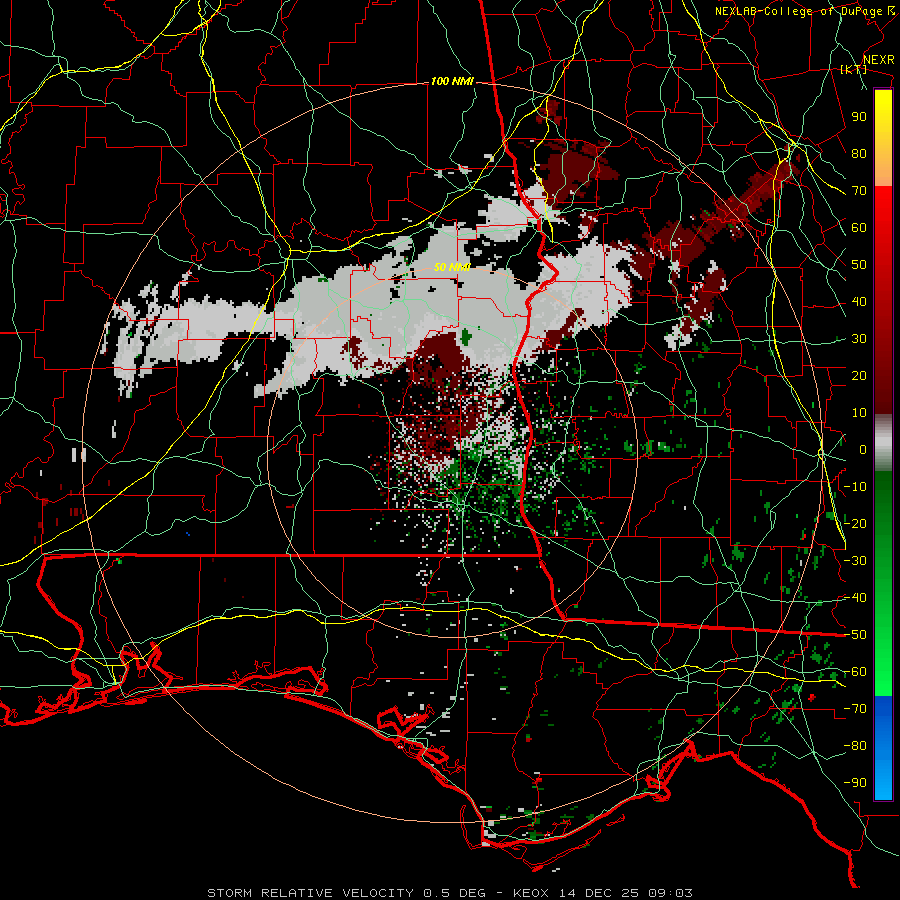Click the 100 NMI range ring label
This screenshot has height=900, width=900.
pyautogui.click(x=452, y=82)
